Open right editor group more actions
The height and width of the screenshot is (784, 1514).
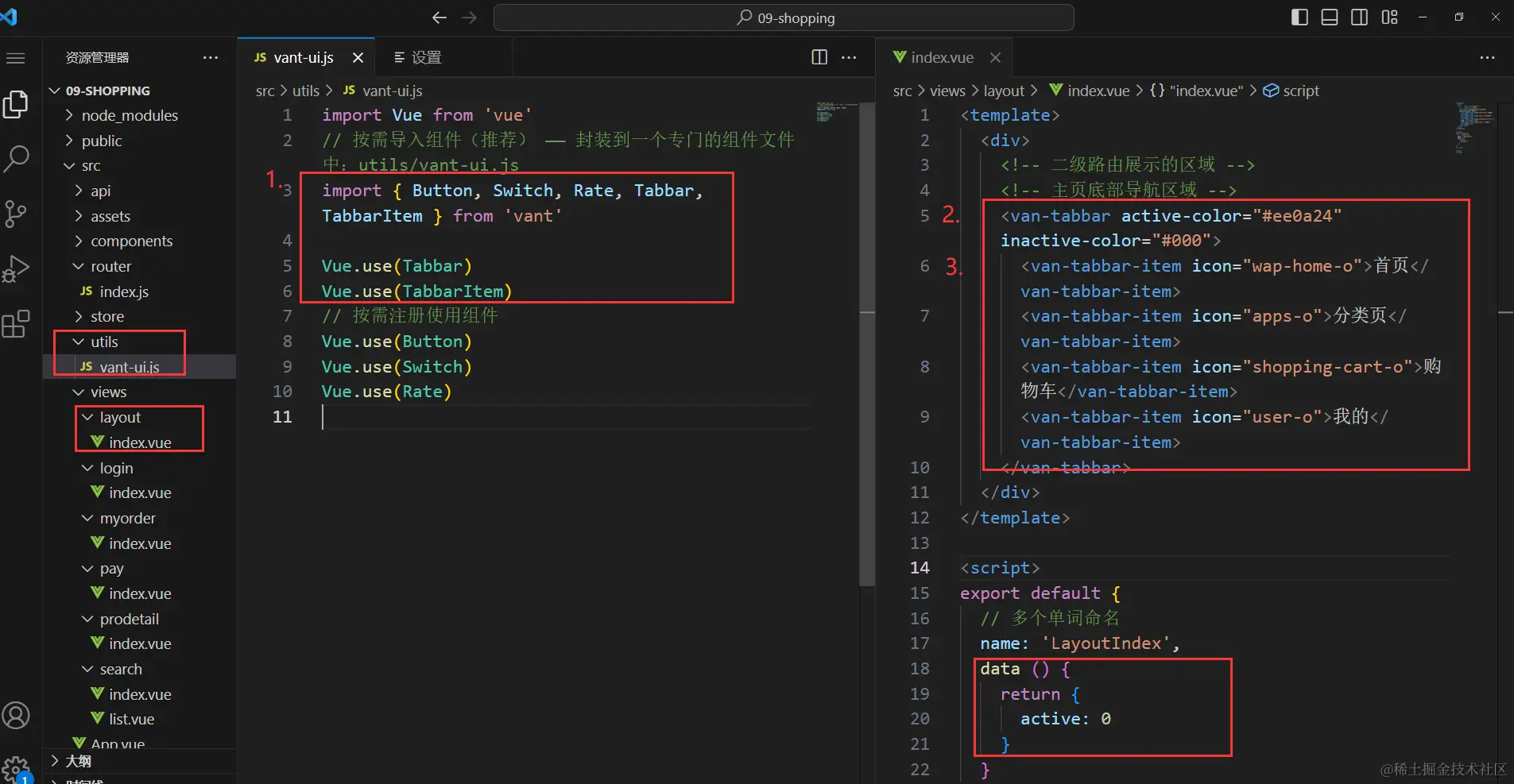(x=1488, y=57)
